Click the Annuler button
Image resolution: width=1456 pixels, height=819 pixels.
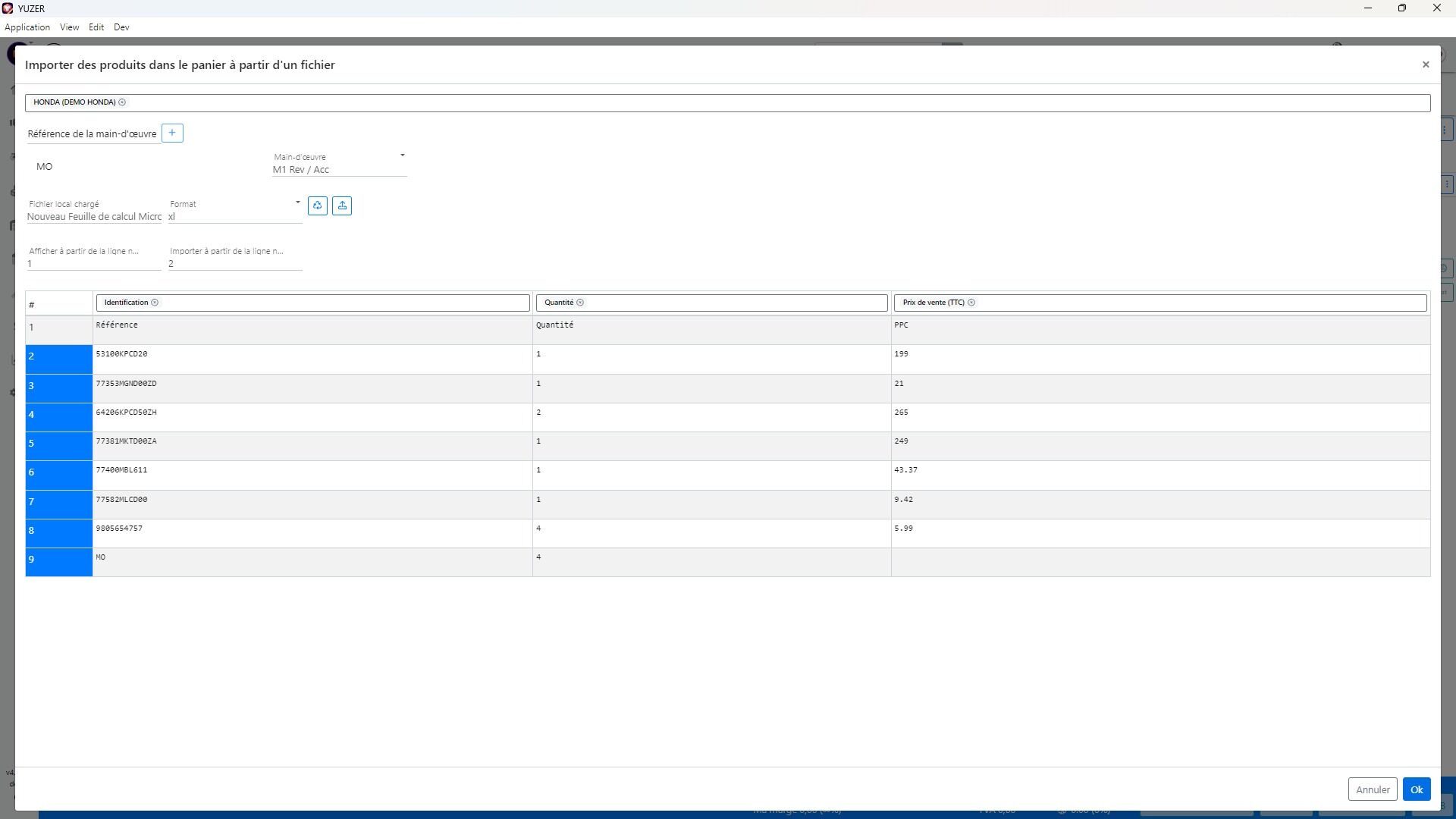tap(1372, 789)
